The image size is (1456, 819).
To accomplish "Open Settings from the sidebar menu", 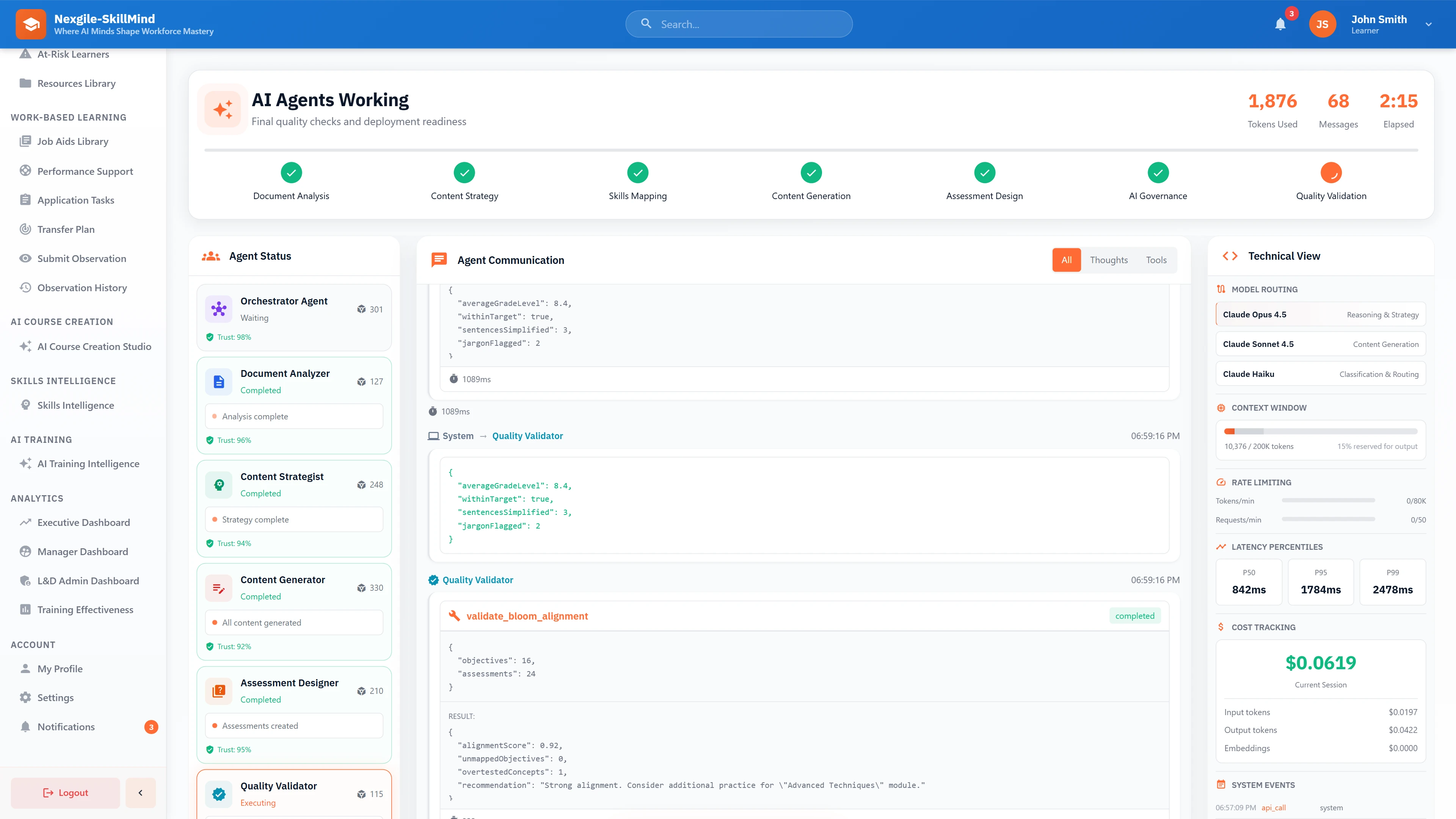I will point(55,698).
